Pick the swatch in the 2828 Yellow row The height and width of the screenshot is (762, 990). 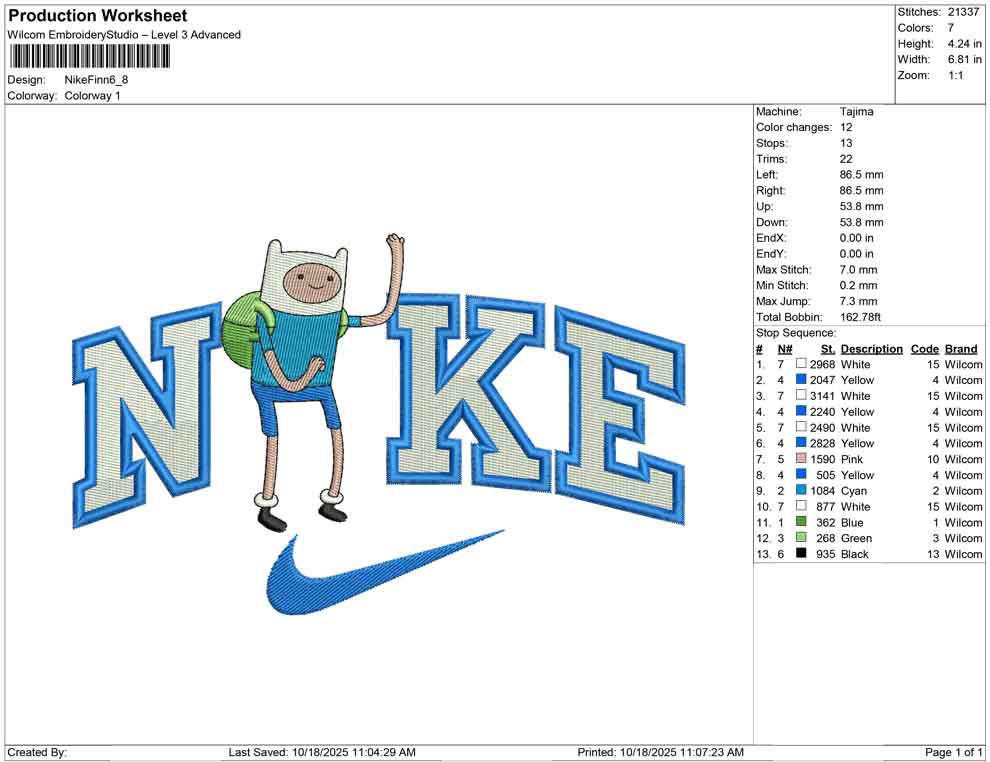(x=801, y=443)
